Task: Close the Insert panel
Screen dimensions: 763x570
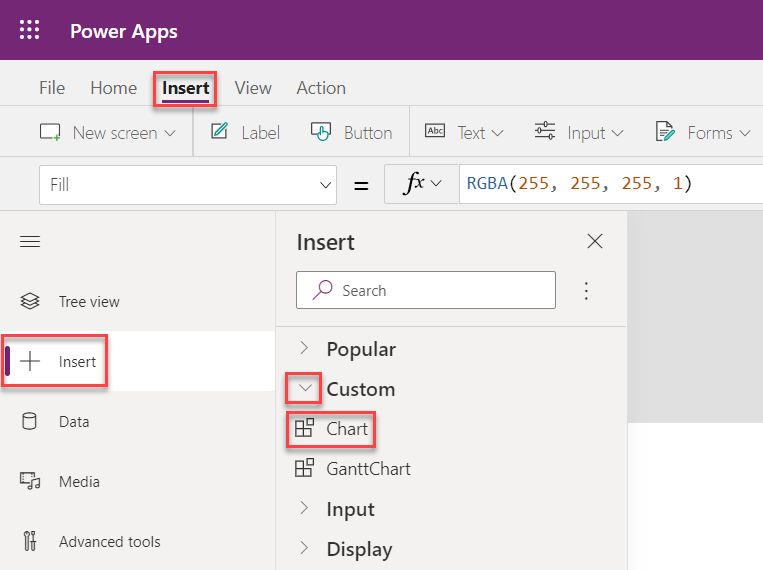Action: pyautogui.click(x=595, y=242)
